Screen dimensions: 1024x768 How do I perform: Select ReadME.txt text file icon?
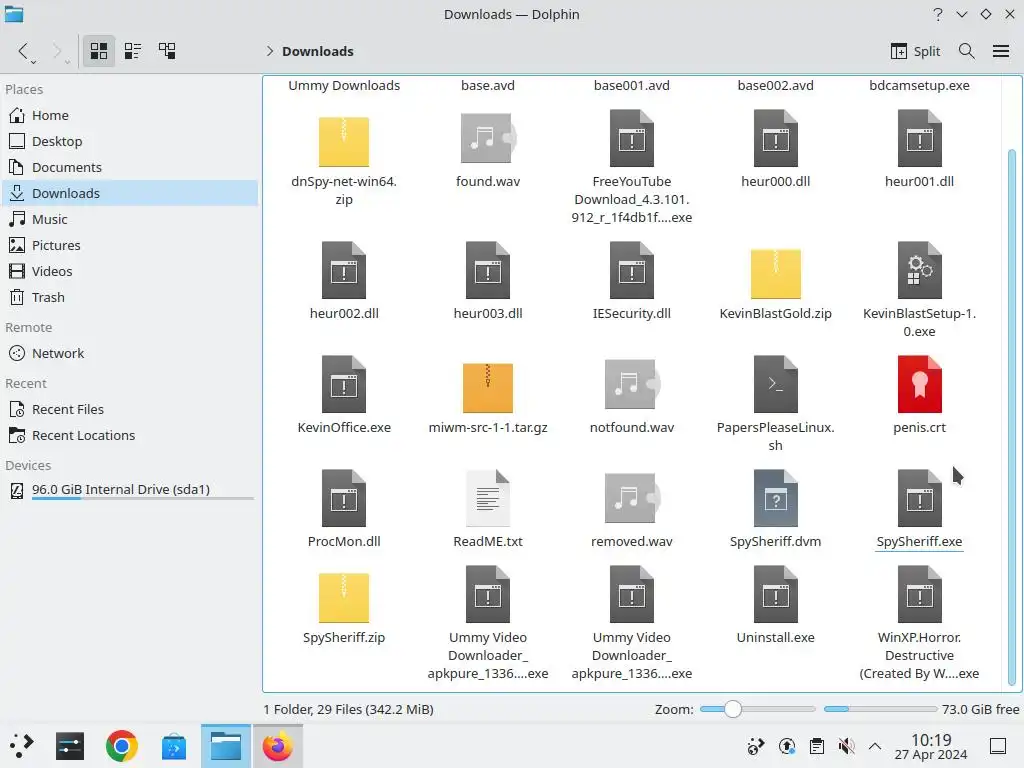[488, 498]
